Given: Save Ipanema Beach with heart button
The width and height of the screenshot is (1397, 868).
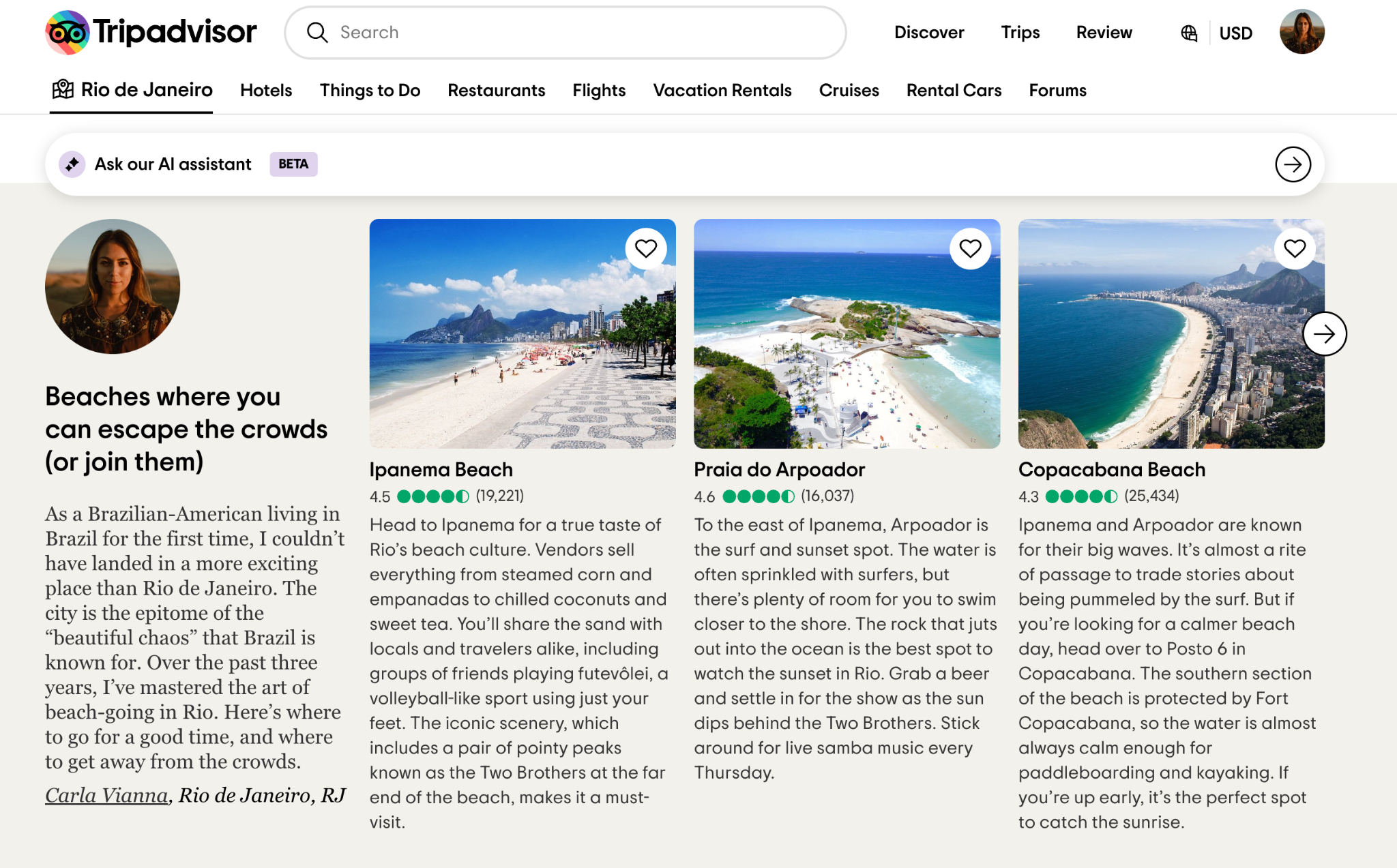Looking at the screenshot, I should click(x=645, y=248).
